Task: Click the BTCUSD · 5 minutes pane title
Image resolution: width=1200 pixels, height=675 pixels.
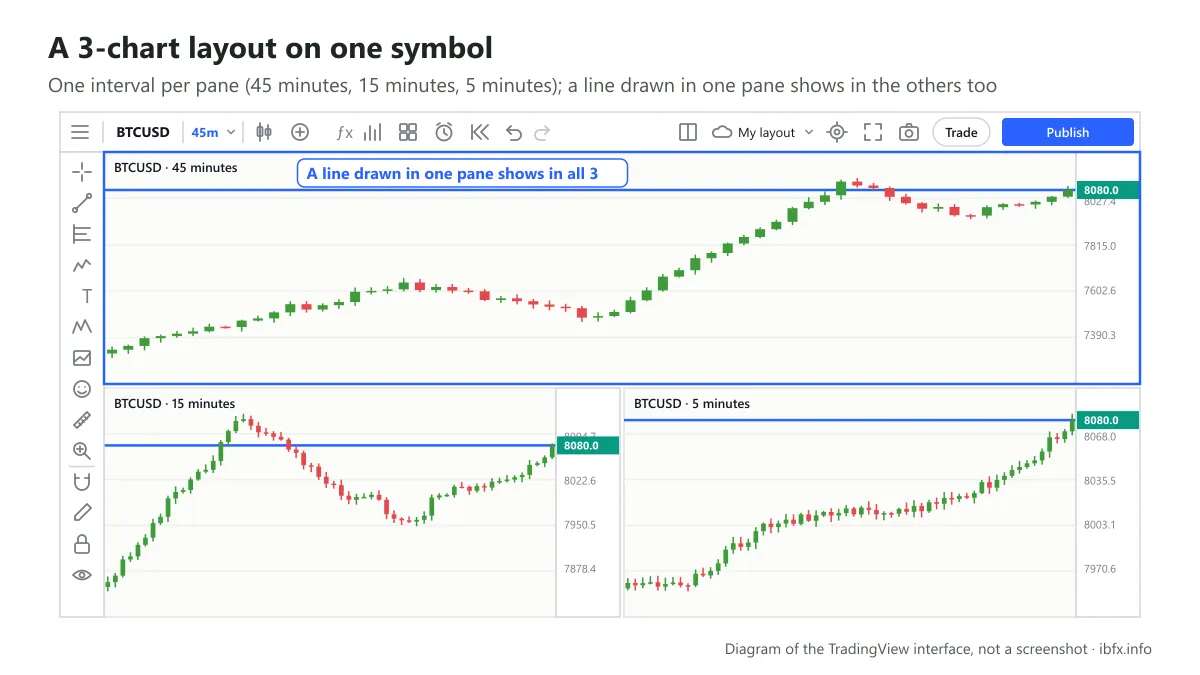Action: tap(692, 404)
